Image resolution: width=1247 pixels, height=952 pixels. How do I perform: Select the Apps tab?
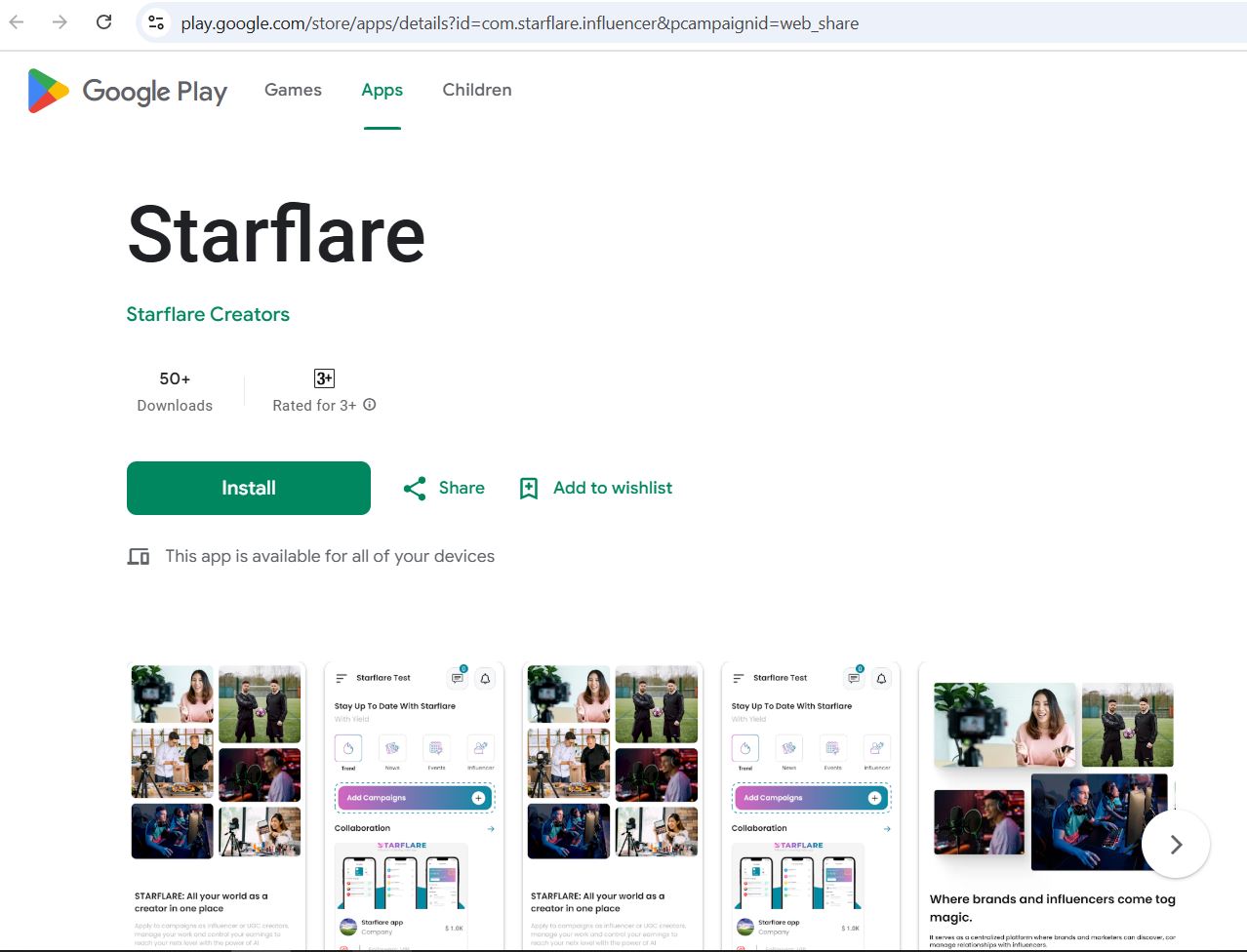[382, 90]
